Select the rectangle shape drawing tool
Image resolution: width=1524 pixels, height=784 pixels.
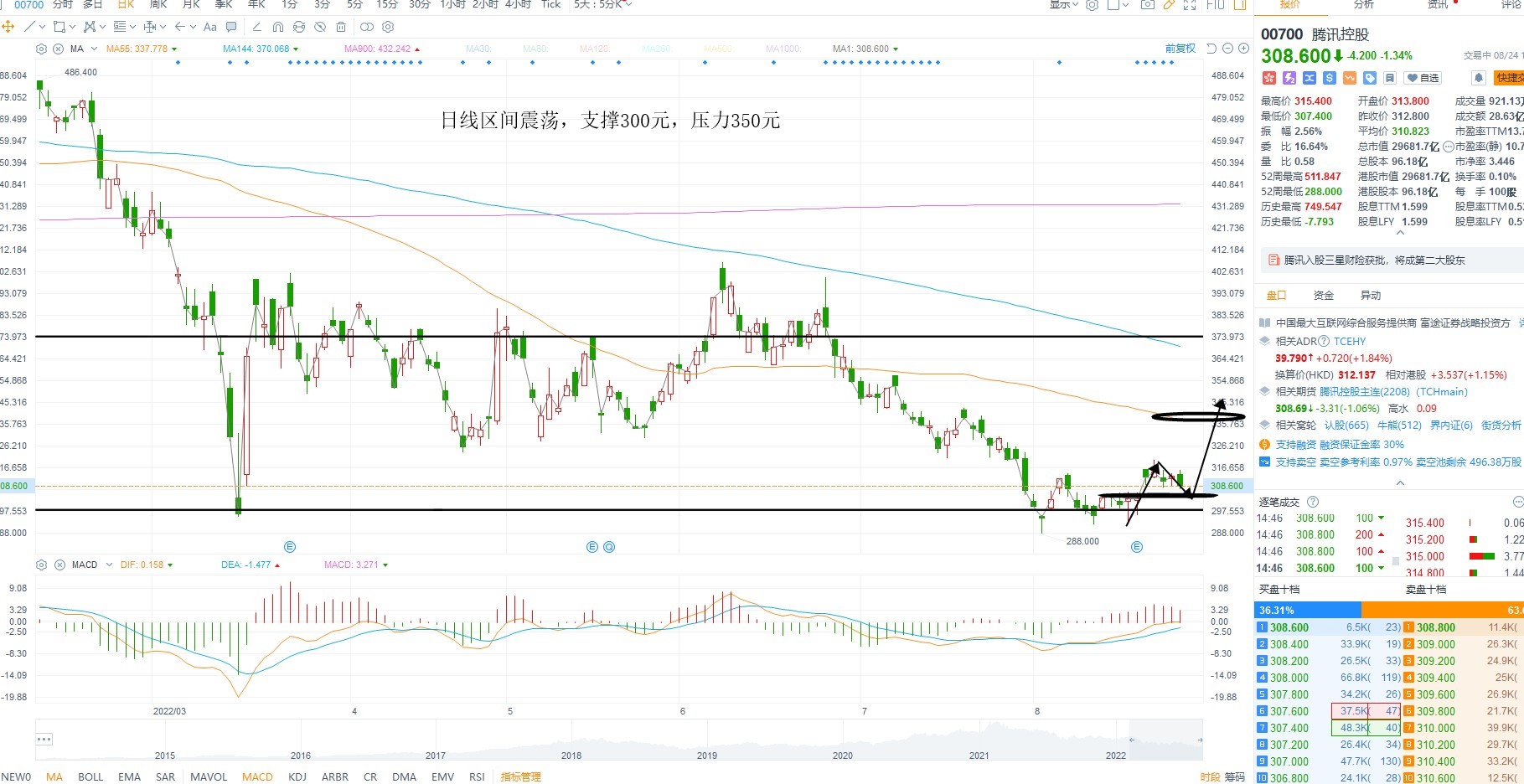[x=59, y=27]
